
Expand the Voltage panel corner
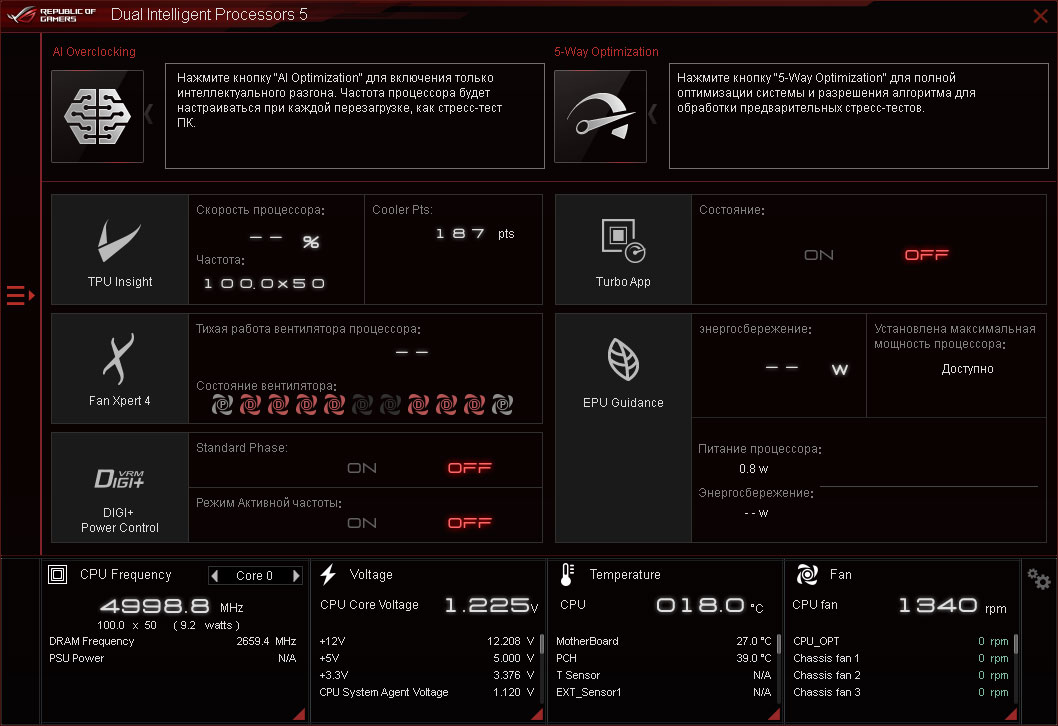[x=537, y=714]
